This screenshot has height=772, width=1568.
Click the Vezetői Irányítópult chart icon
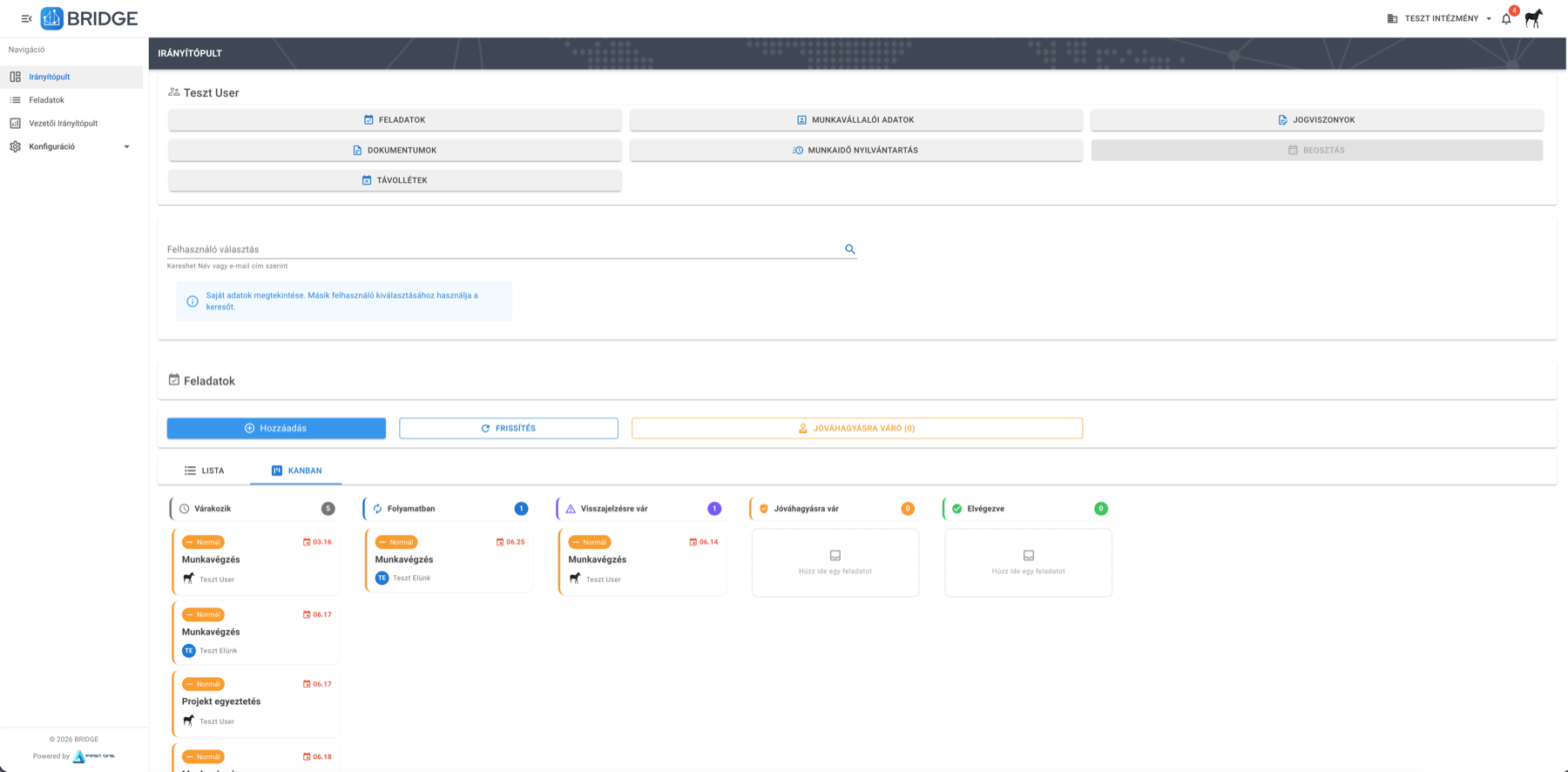click(15, 124)
